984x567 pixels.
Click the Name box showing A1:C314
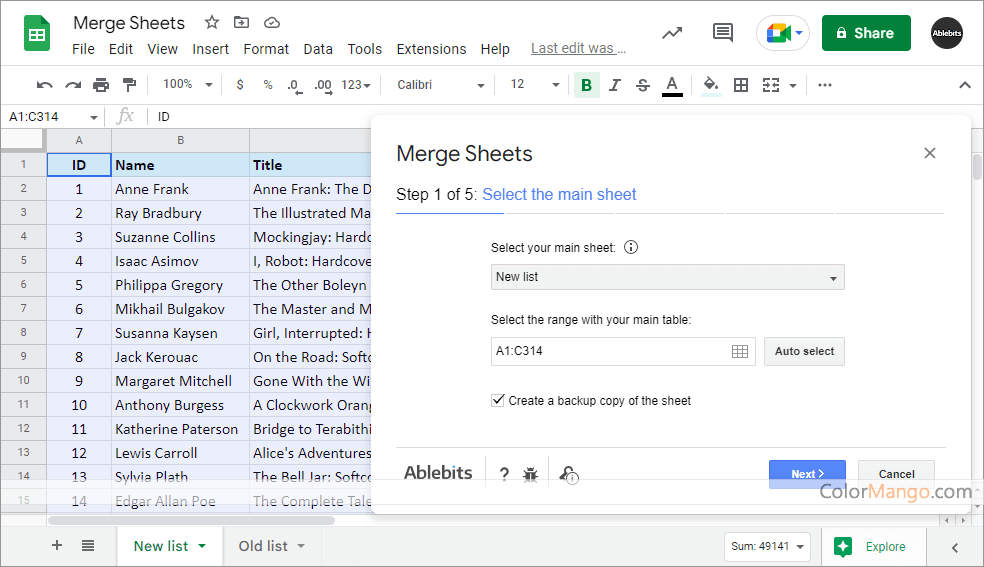point(53,117)
